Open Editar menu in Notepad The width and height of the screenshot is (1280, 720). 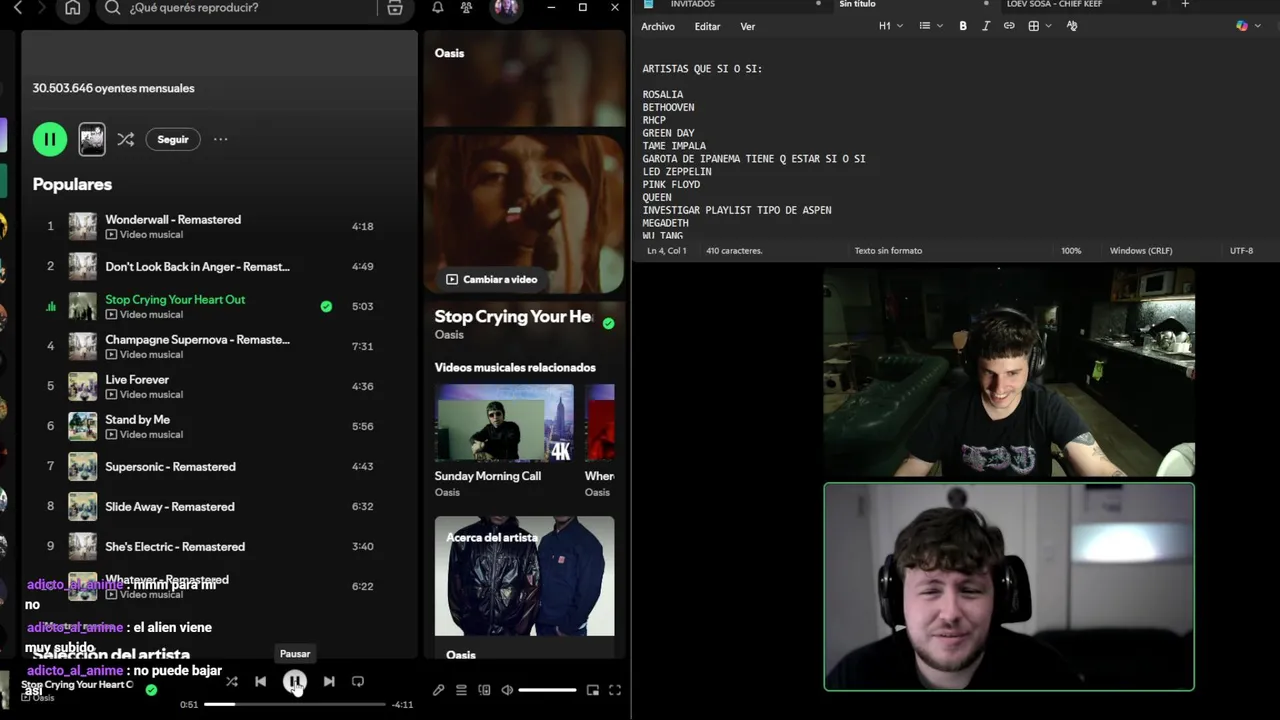[707, 27]
